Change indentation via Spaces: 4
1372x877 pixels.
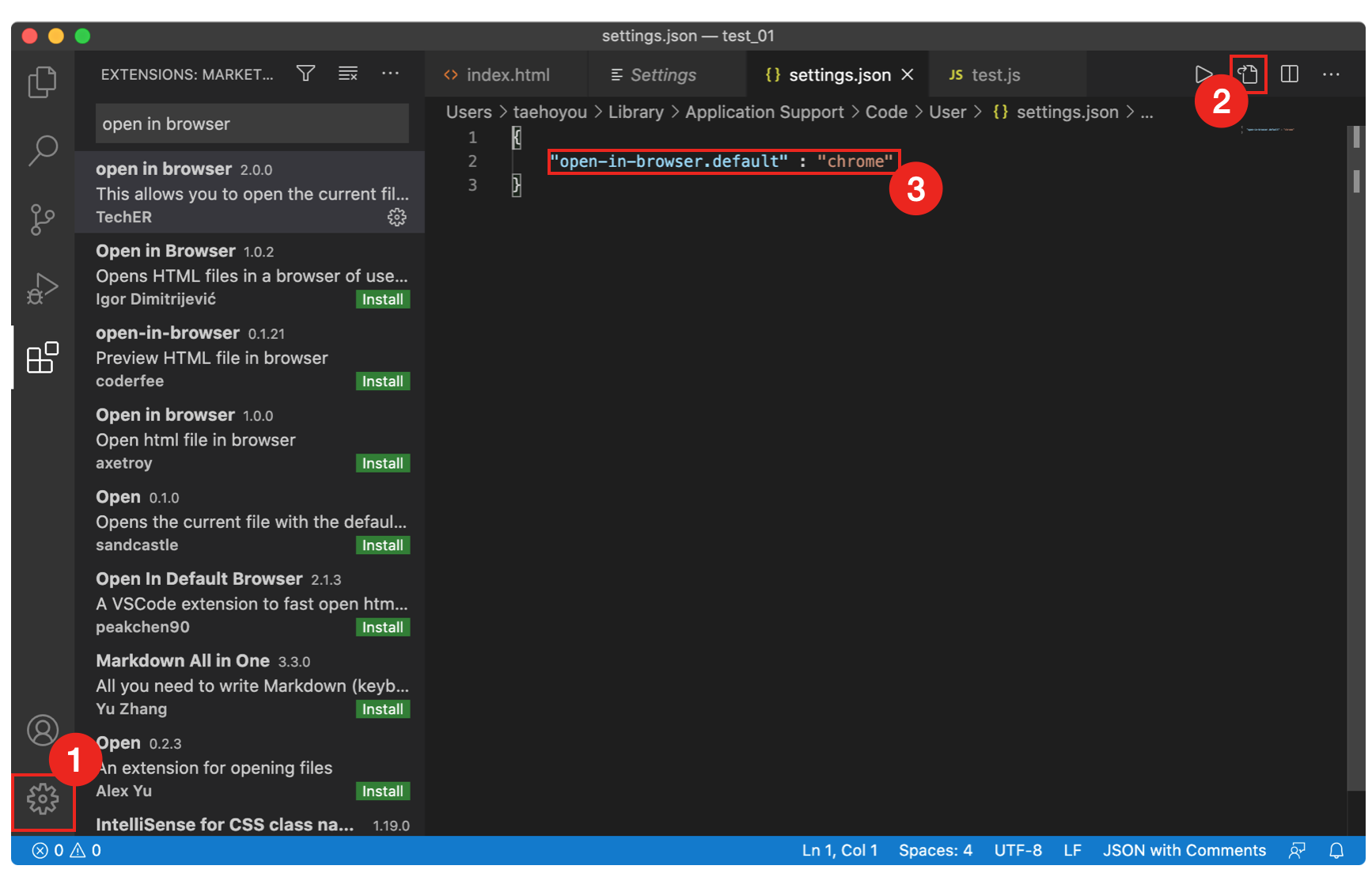tap(935, 850)
